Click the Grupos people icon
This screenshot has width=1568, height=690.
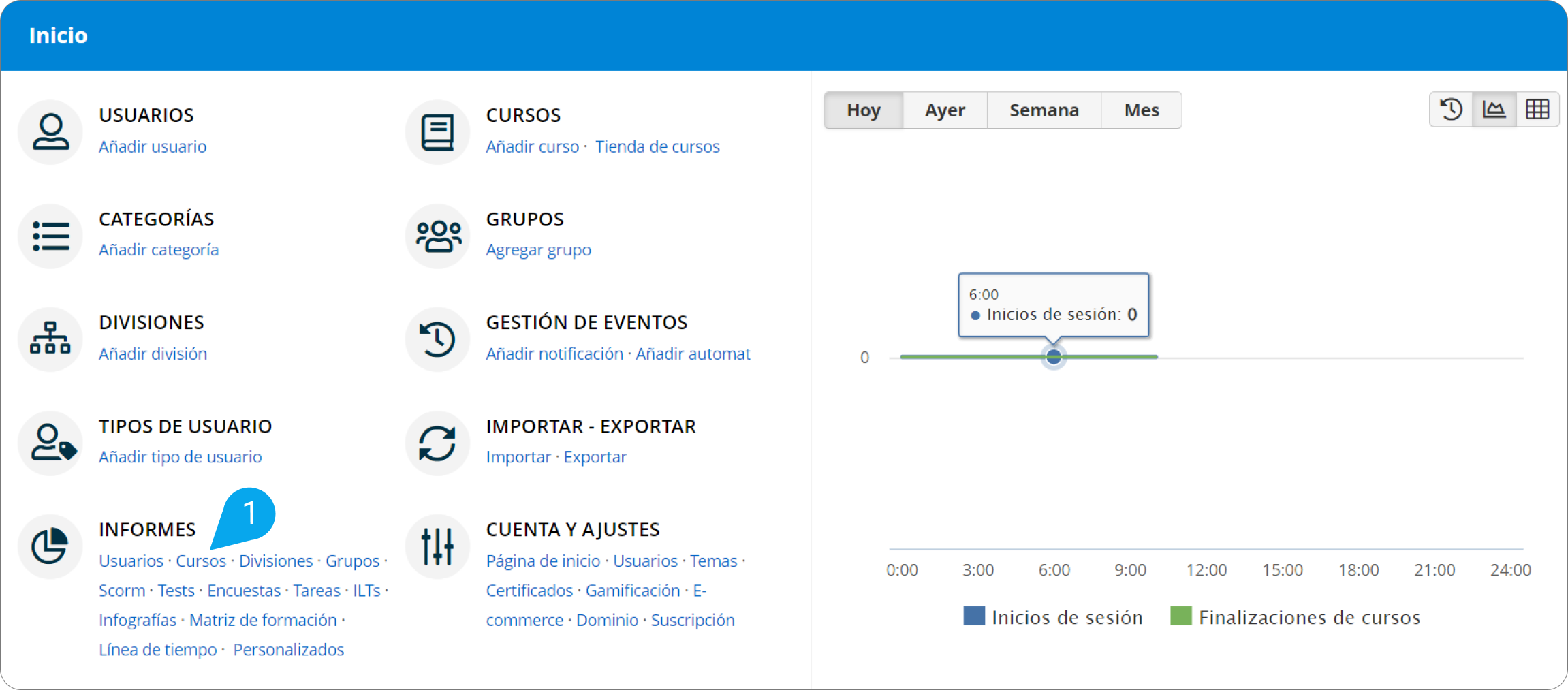[437, 236]
